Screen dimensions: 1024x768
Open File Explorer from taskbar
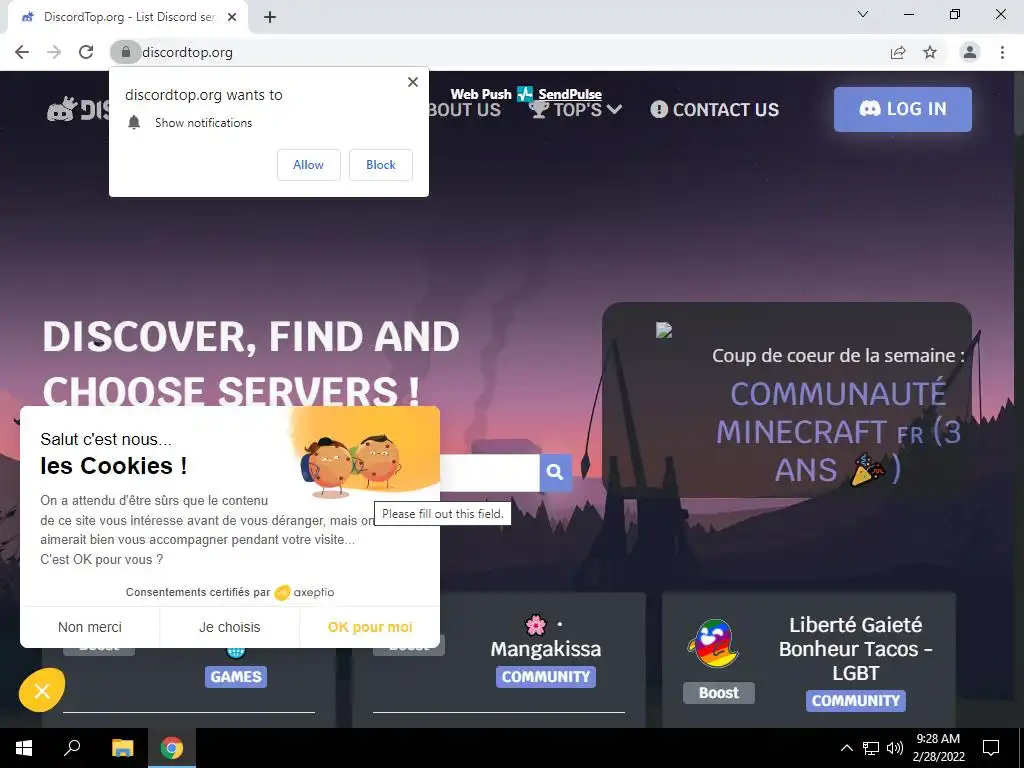point(122,748)
